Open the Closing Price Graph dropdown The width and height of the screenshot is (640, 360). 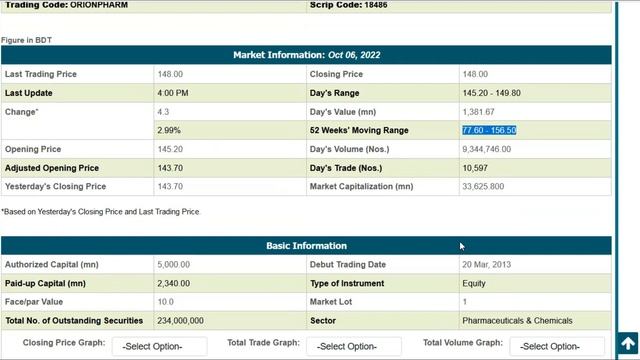tap(160, 347)
